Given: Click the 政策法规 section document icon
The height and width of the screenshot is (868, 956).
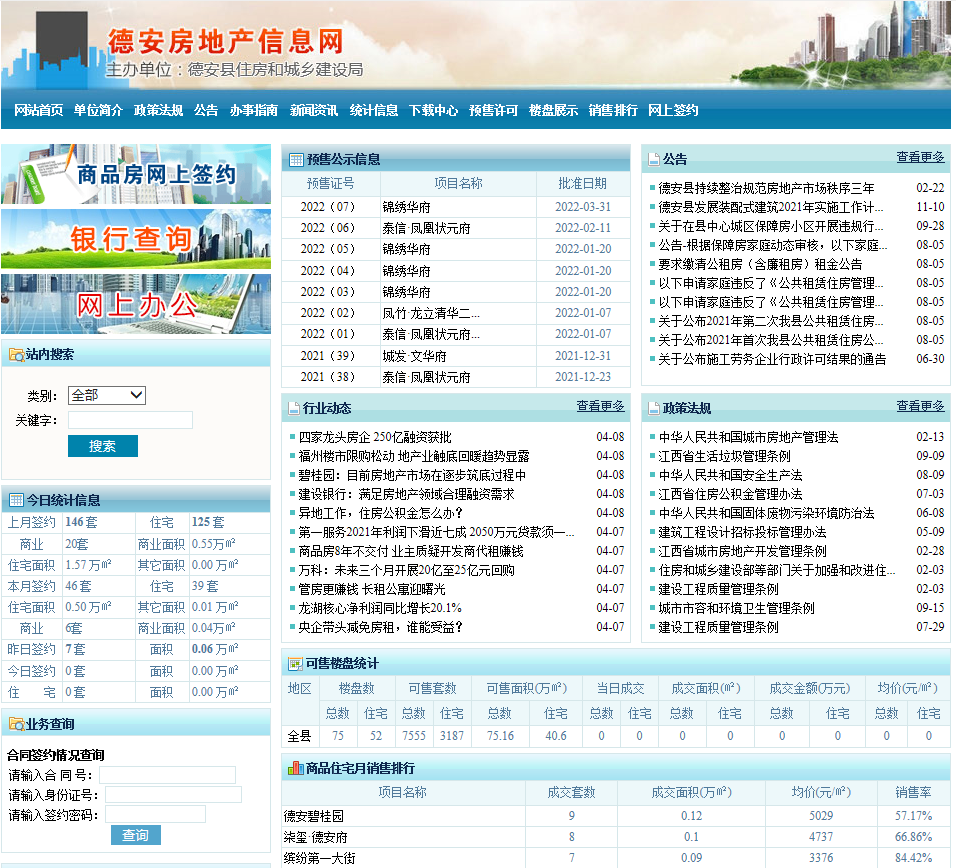Looking at the screenshot, I should [654, 408].
